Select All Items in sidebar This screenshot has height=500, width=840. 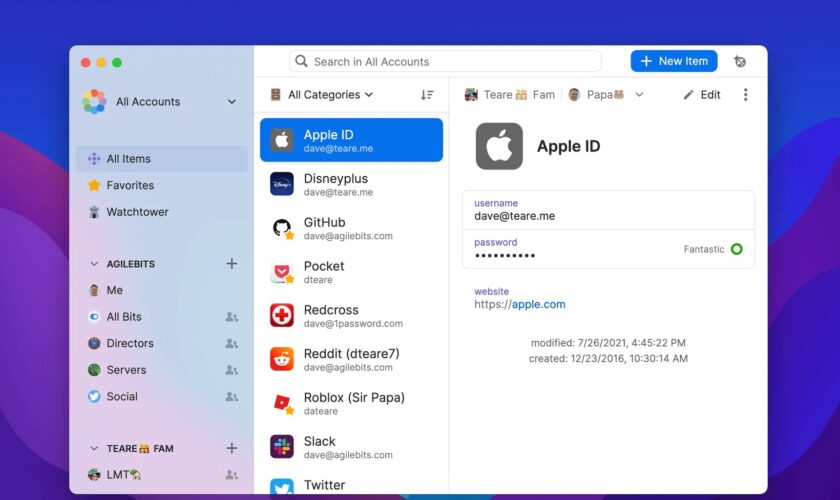click(162, 159)
